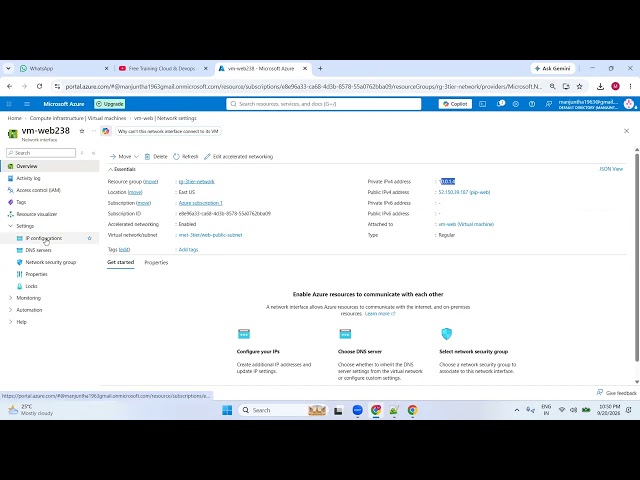Open IP configurations in Settings

tap(44, 238)
